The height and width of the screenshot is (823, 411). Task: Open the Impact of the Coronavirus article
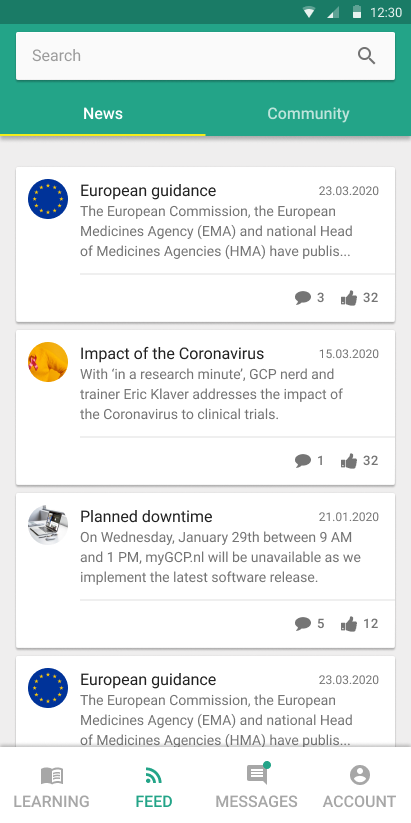[x=172, y=353]
